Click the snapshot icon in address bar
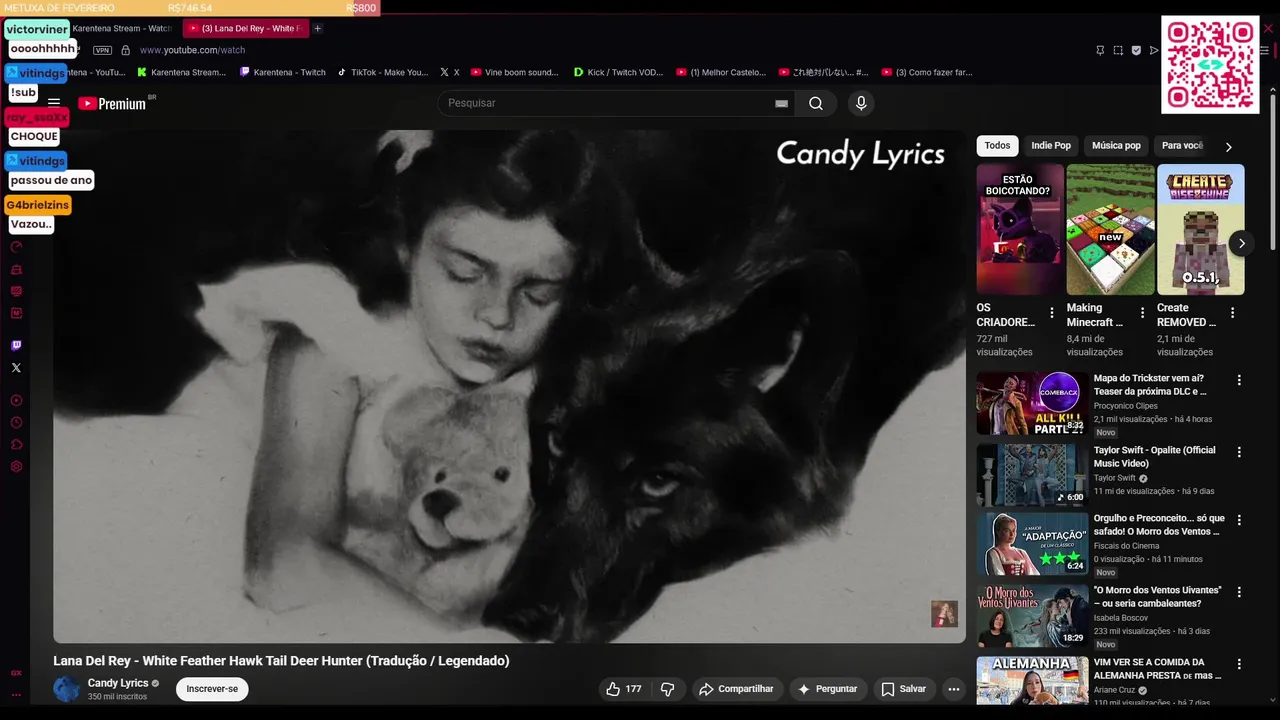This screenshot has width=1280, height=720. (x=1118, y=50)
